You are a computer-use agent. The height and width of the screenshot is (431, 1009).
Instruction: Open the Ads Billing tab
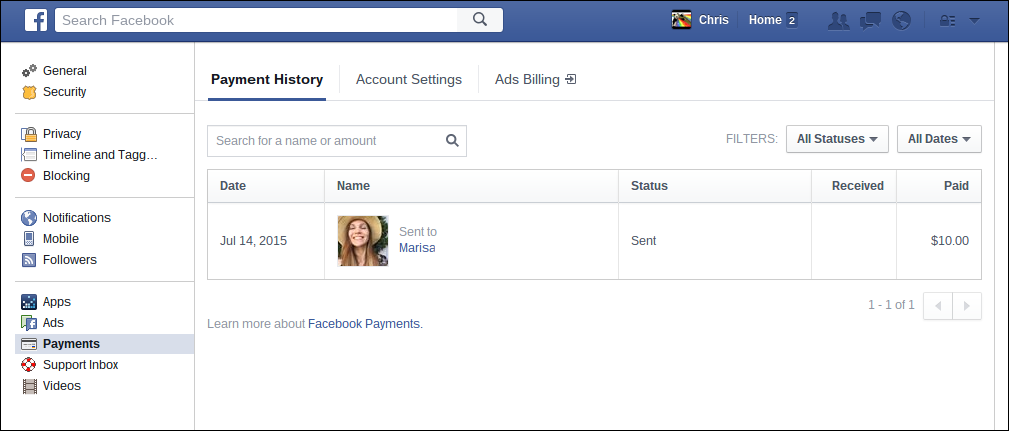535,80
